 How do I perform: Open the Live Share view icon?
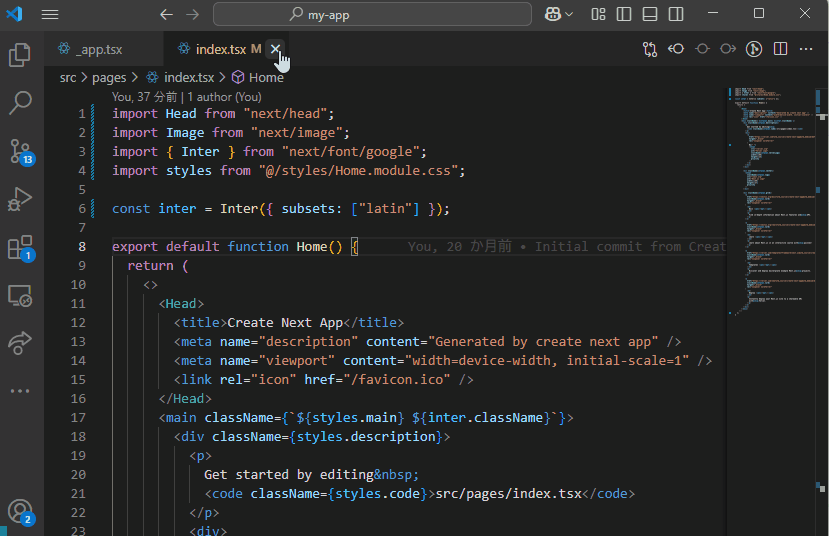[x=20, y=343]
